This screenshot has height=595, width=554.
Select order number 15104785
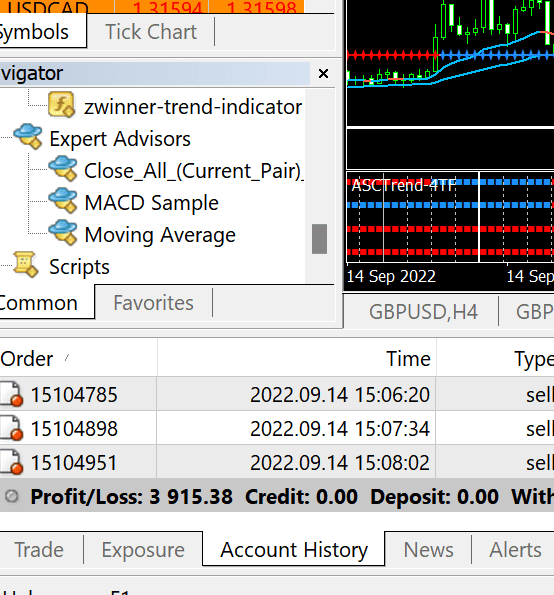[x=74, y=395]
